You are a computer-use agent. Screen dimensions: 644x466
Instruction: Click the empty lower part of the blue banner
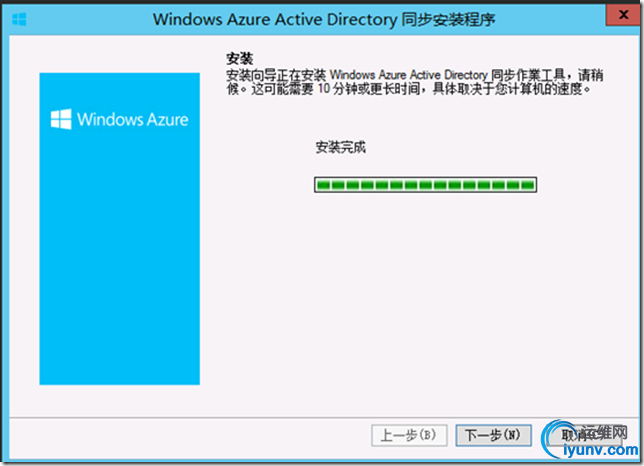pyautogui.click(x=119, y=300)
